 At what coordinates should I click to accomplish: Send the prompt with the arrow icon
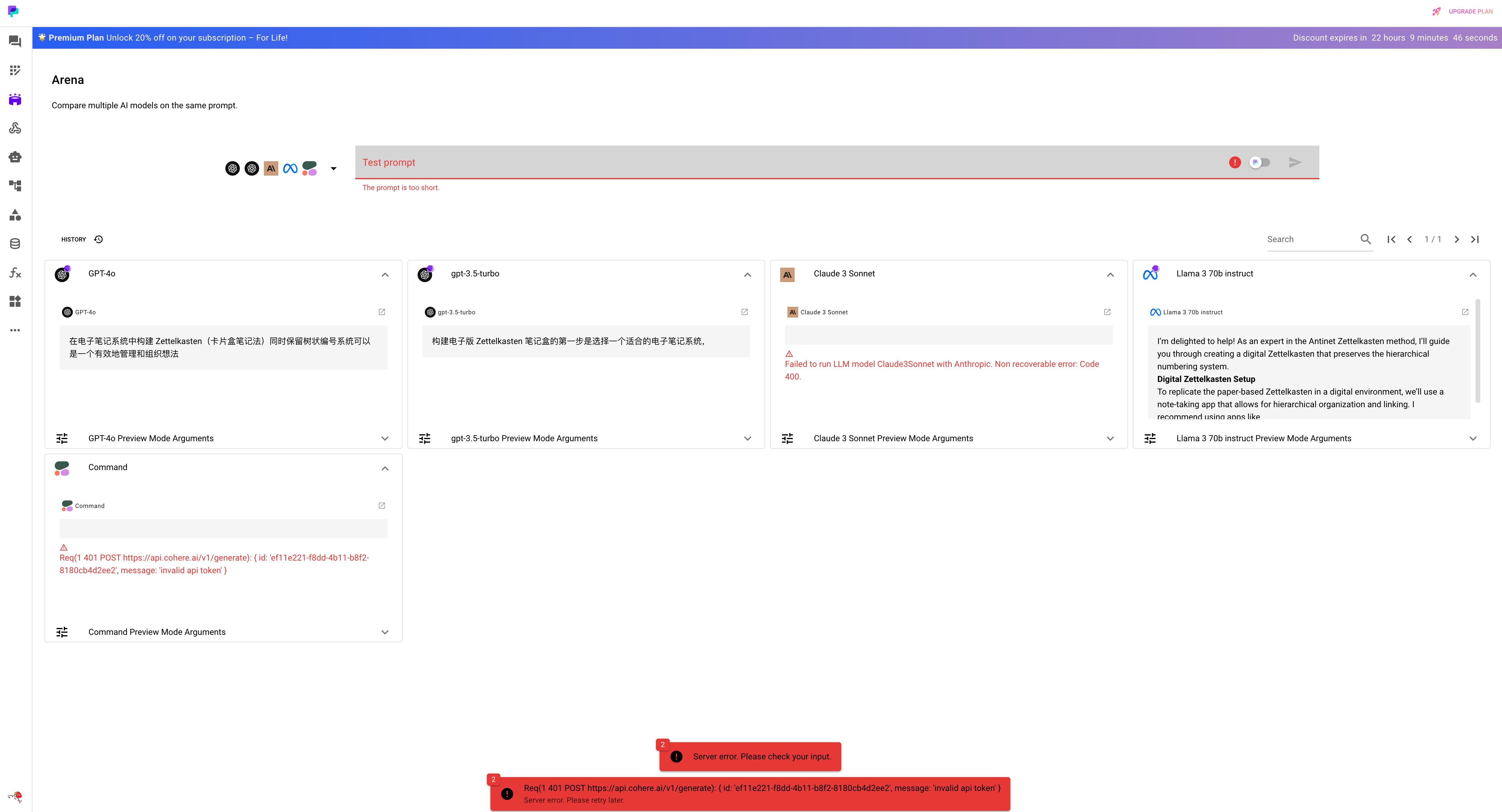[1295, 163]
